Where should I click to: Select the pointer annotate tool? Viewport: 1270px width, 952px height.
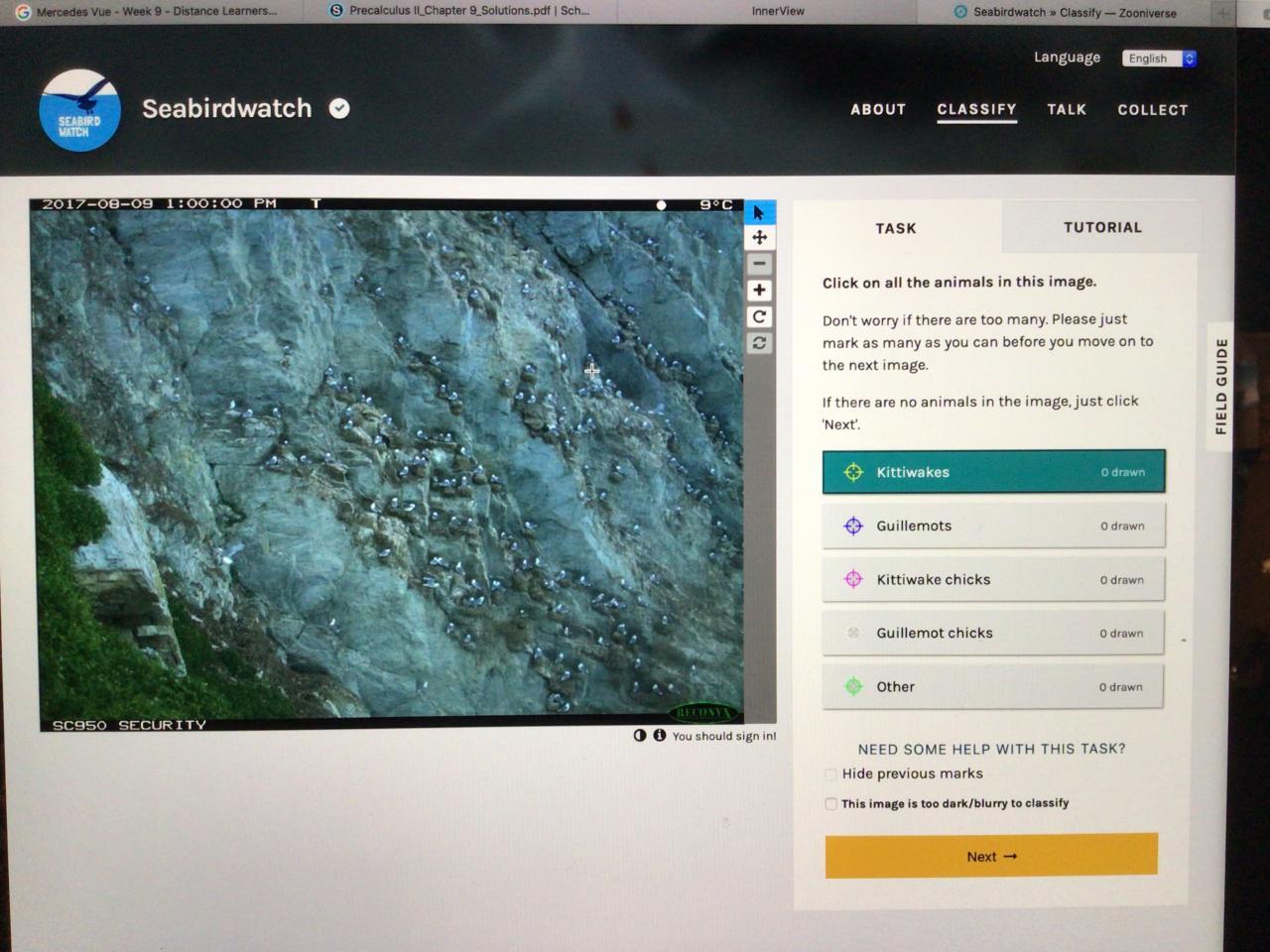(760, 213)
